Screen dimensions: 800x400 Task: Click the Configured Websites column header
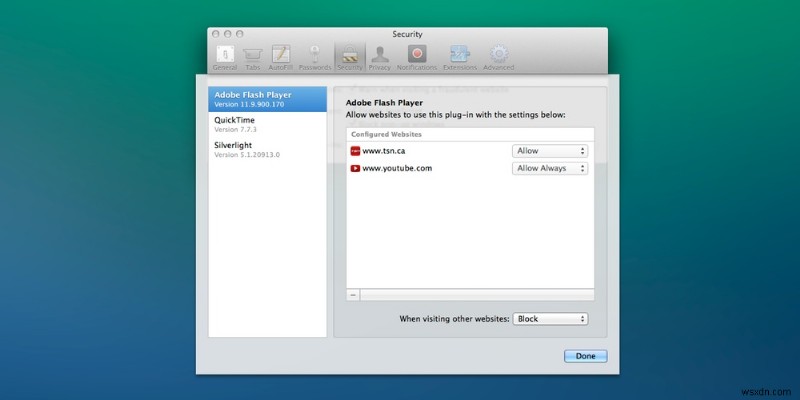(470, 135)
